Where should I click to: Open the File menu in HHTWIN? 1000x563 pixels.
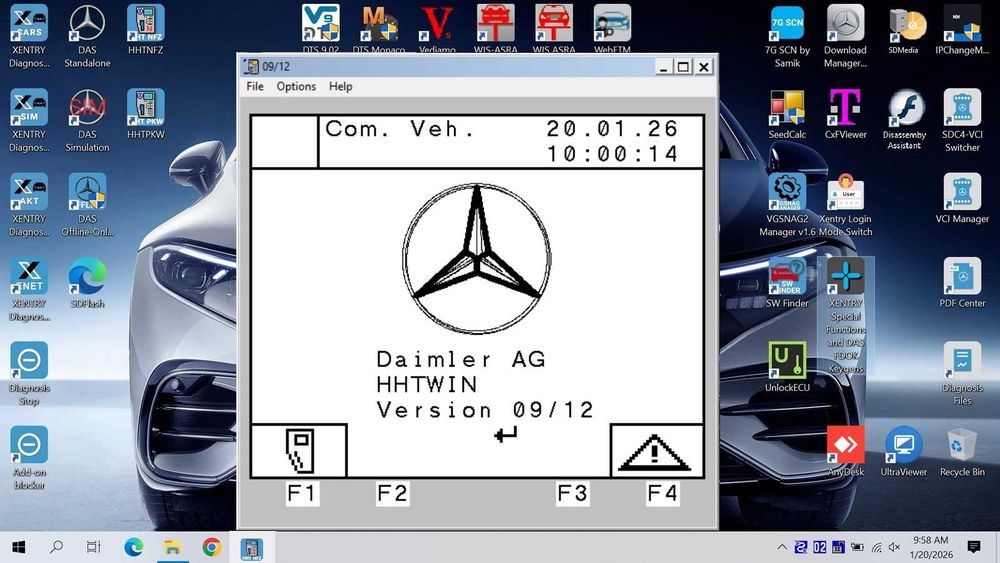tap(254, 86)
